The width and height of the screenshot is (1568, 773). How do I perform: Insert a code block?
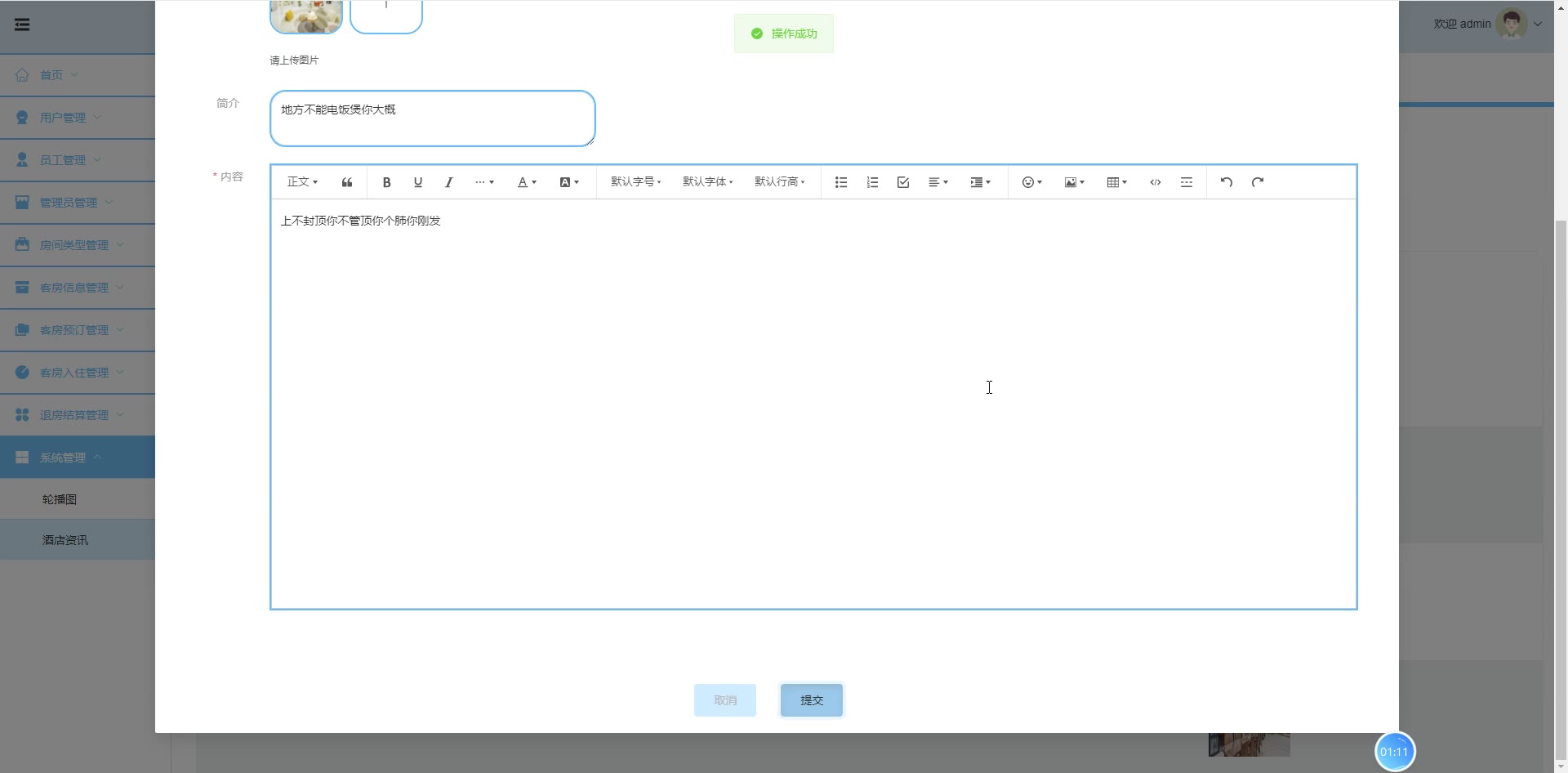pos(1156,182)
